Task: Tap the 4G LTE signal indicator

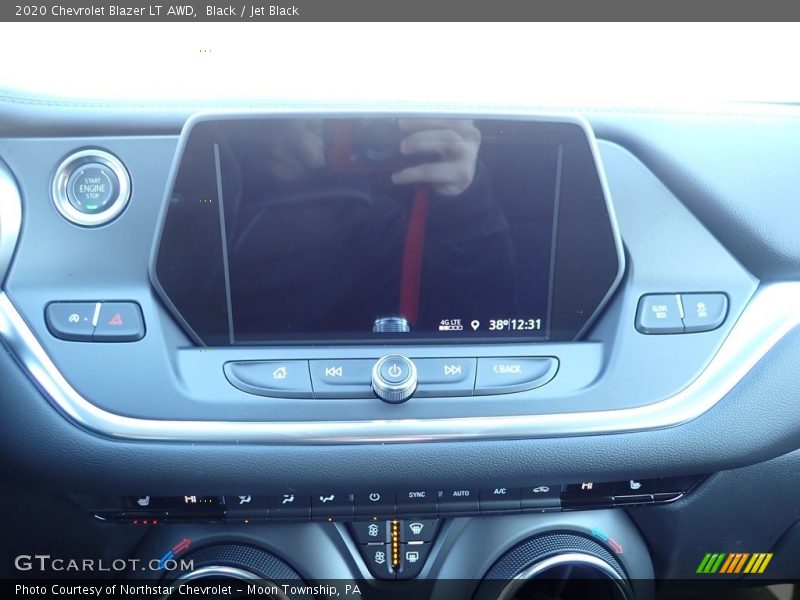Action: pos(450,324)
